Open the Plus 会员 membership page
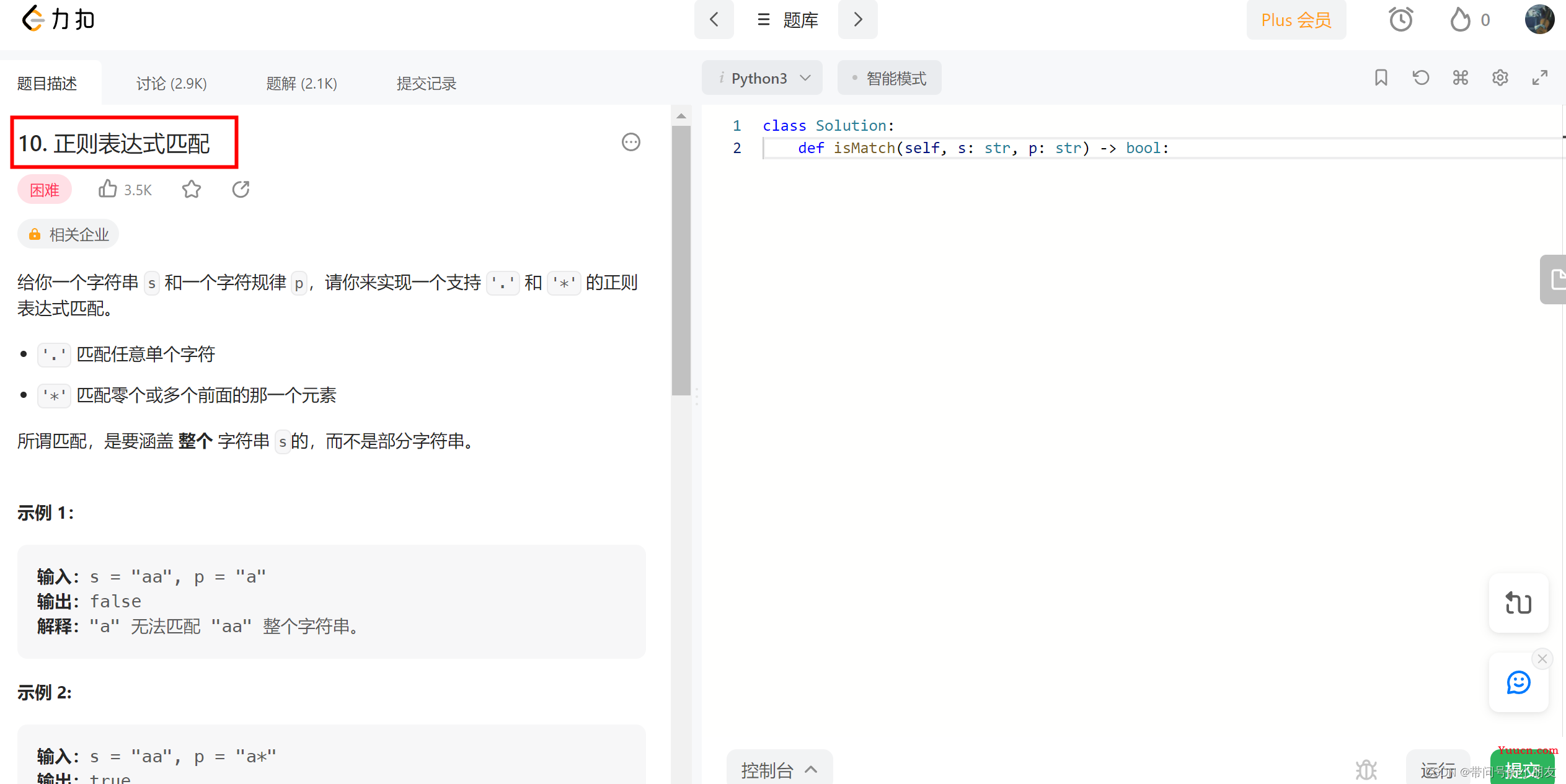Viewport: 1566px width, 784px height. [1296, 20]
